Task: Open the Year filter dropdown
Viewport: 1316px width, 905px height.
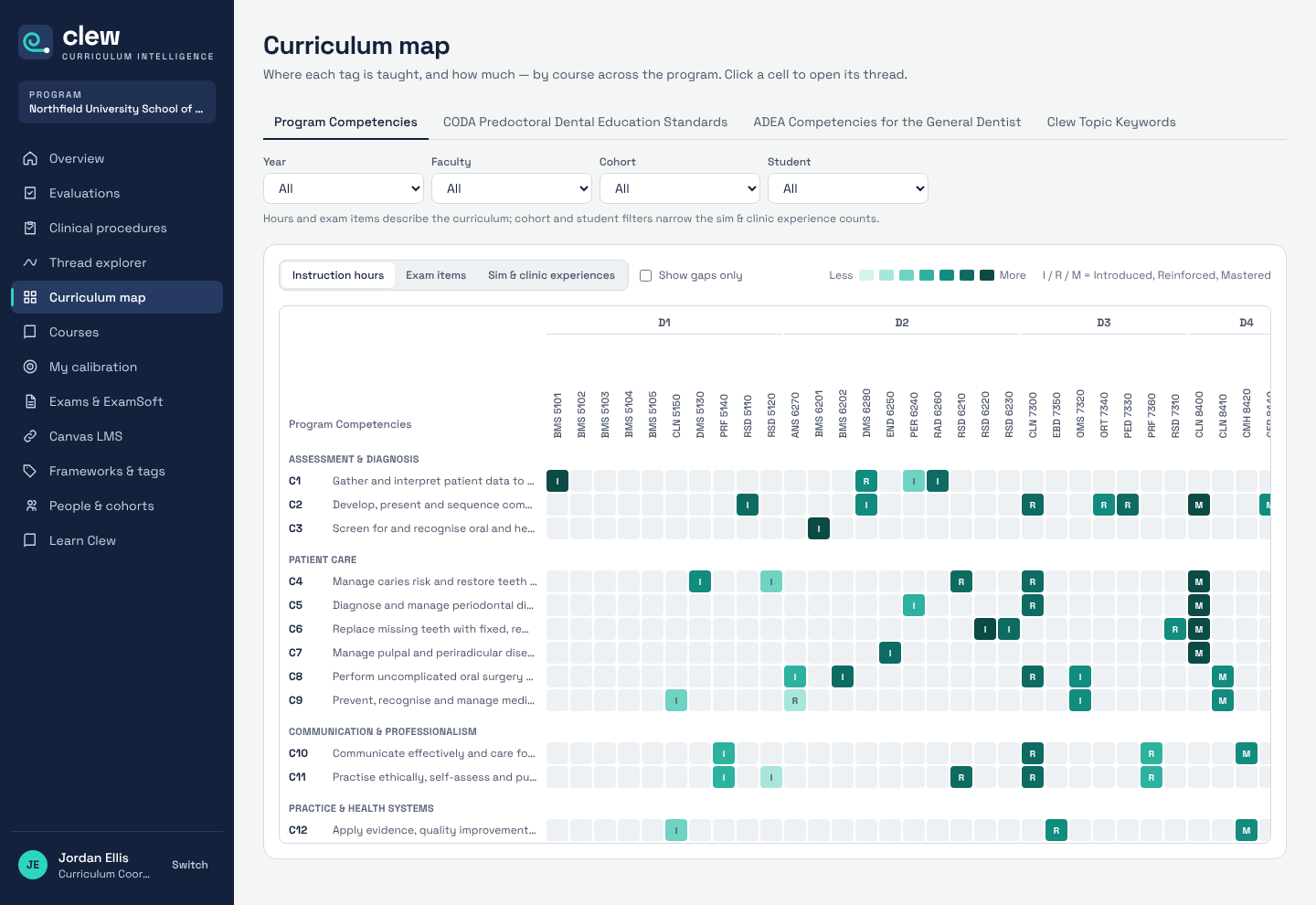Action: (x=344, y=188)
